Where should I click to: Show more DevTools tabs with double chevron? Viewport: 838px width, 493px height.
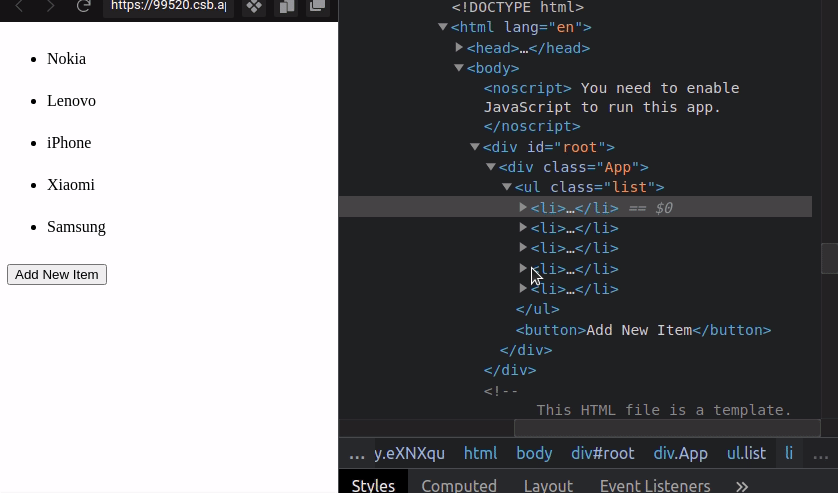[742, 485]
